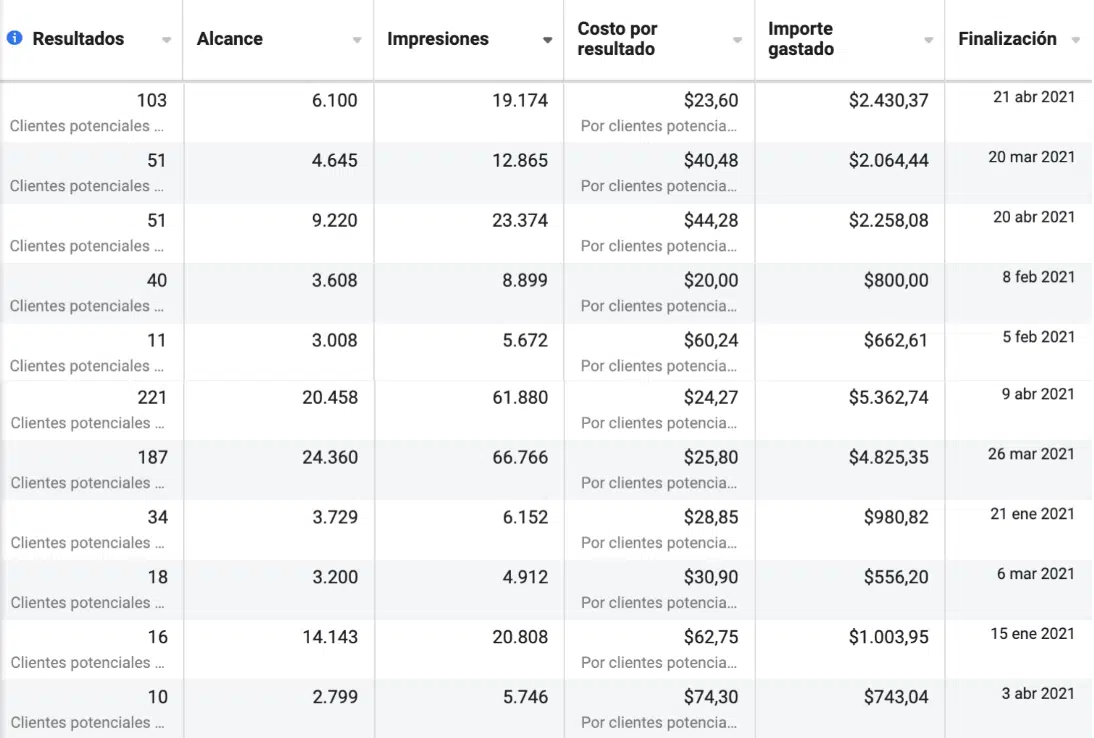The image size is (1094, 738).
Task: Select the Resultados column header label
Action: (x=78, y=39)
